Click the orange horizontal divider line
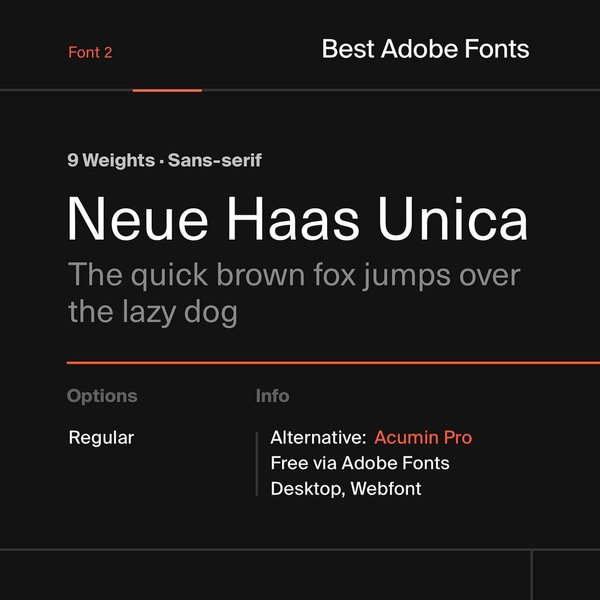The width and height of the screenshot is (600, 600). [x=333, y=362]
